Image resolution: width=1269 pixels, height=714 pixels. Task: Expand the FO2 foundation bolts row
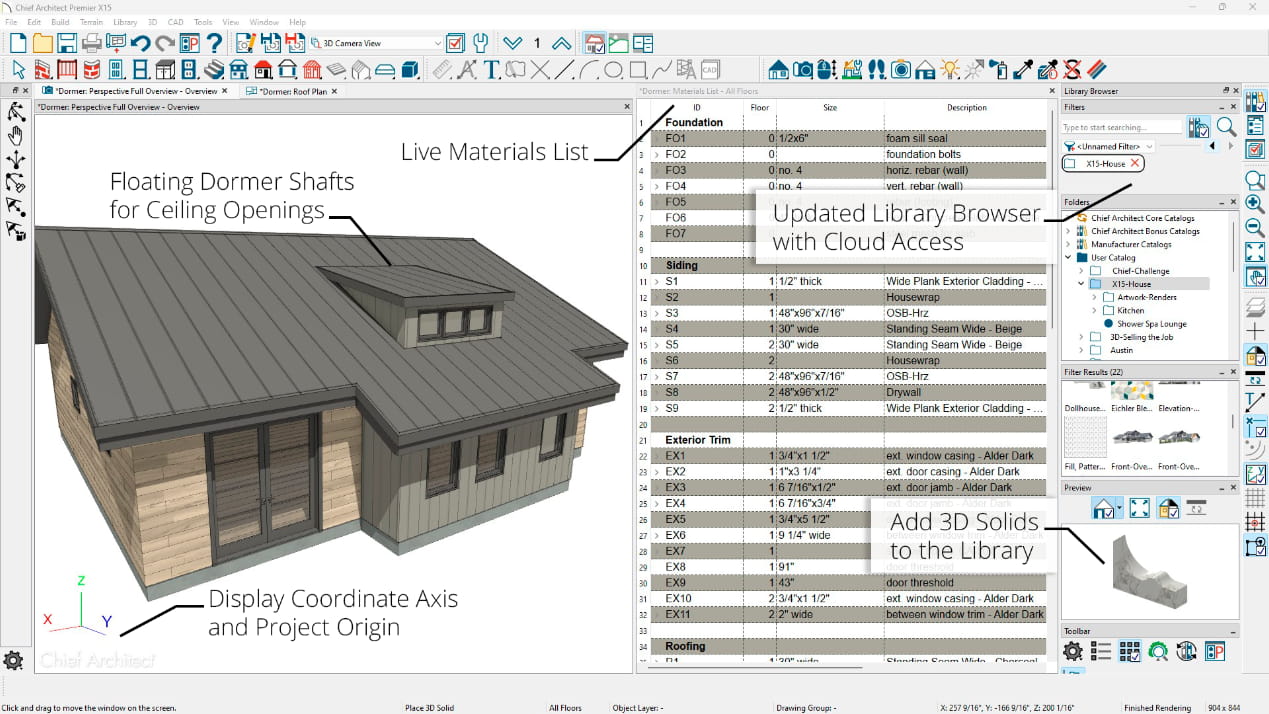click(657, 155)
